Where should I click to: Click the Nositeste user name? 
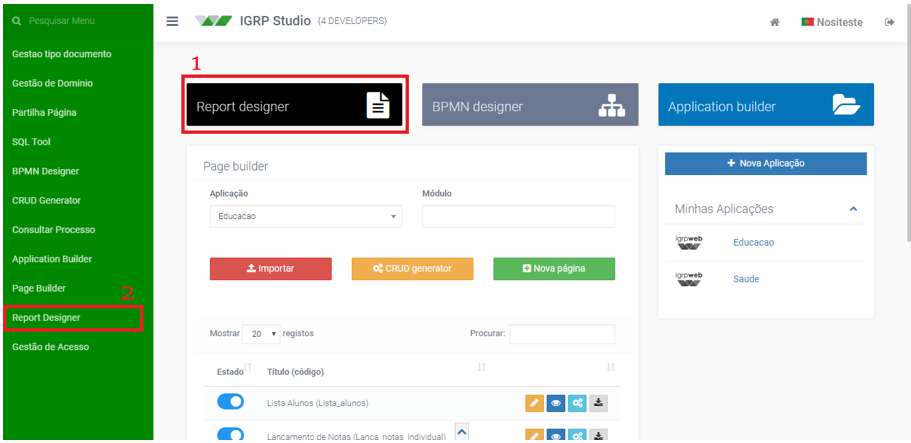(x=840, y=22)
